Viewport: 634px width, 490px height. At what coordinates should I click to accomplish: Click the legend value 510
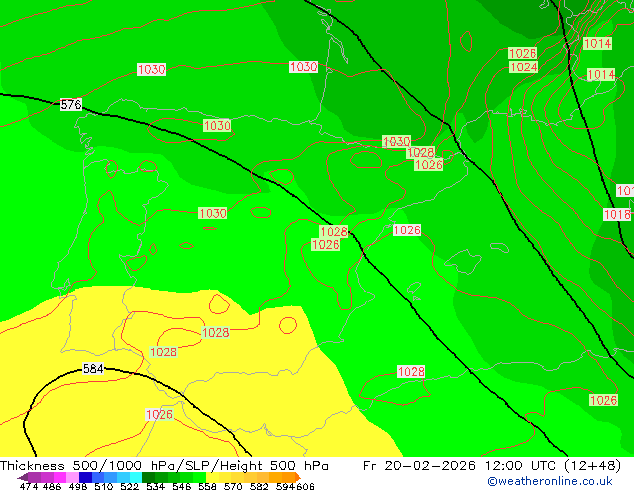(x=104, y=486)
